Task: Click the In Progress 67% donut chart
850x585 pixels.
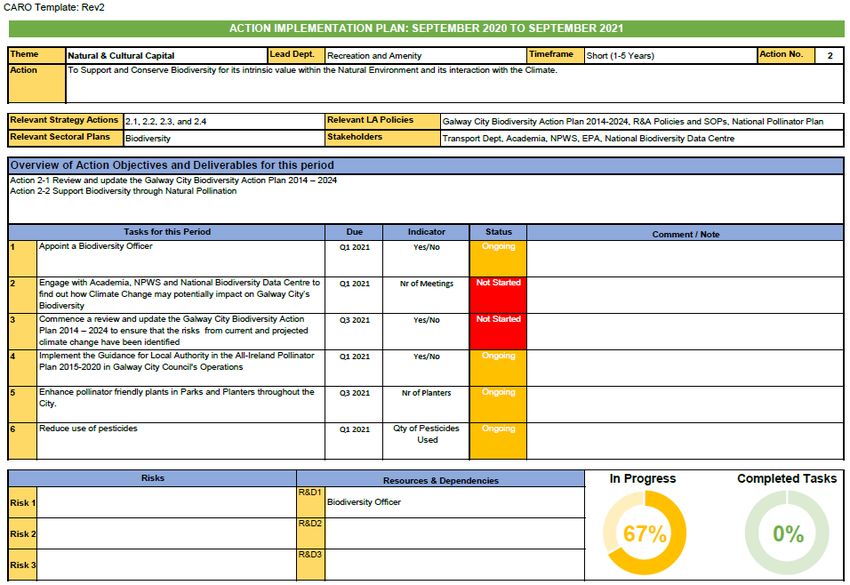Action: 645,533
